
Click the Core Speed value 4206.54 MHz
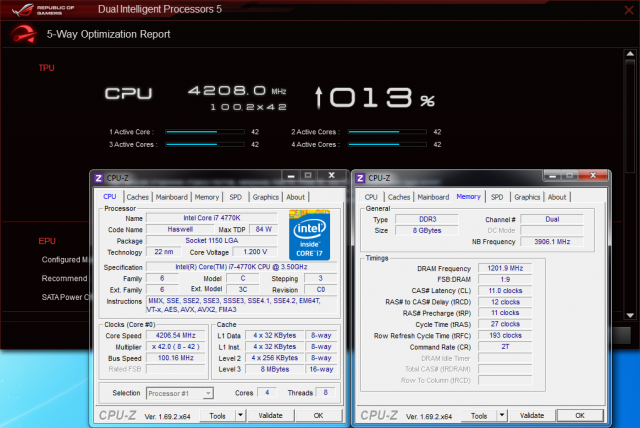176,335
